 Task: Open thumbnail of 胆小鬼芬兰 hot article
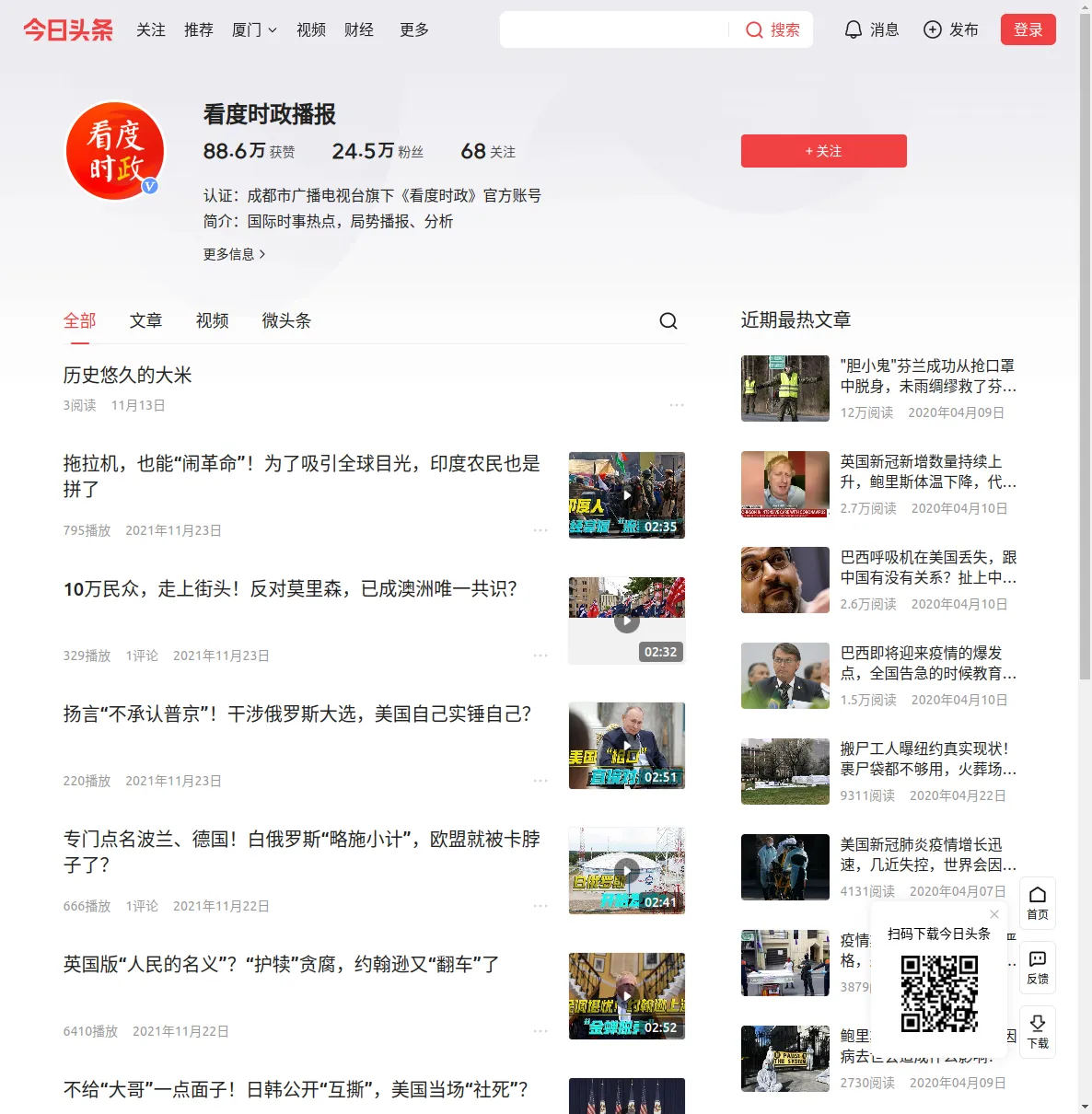click(x=785, y=389)
